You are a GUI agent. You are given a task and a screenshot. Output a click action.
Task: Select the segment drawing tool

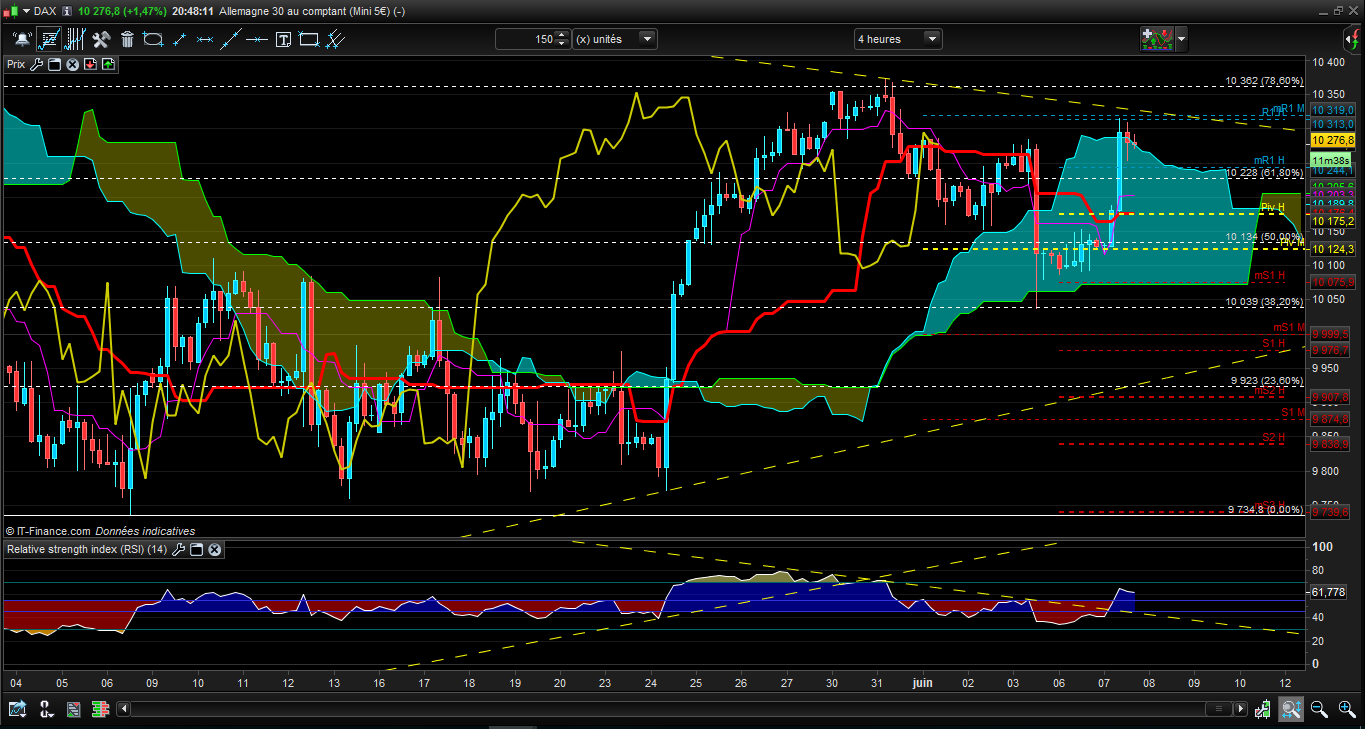[179, 39]
